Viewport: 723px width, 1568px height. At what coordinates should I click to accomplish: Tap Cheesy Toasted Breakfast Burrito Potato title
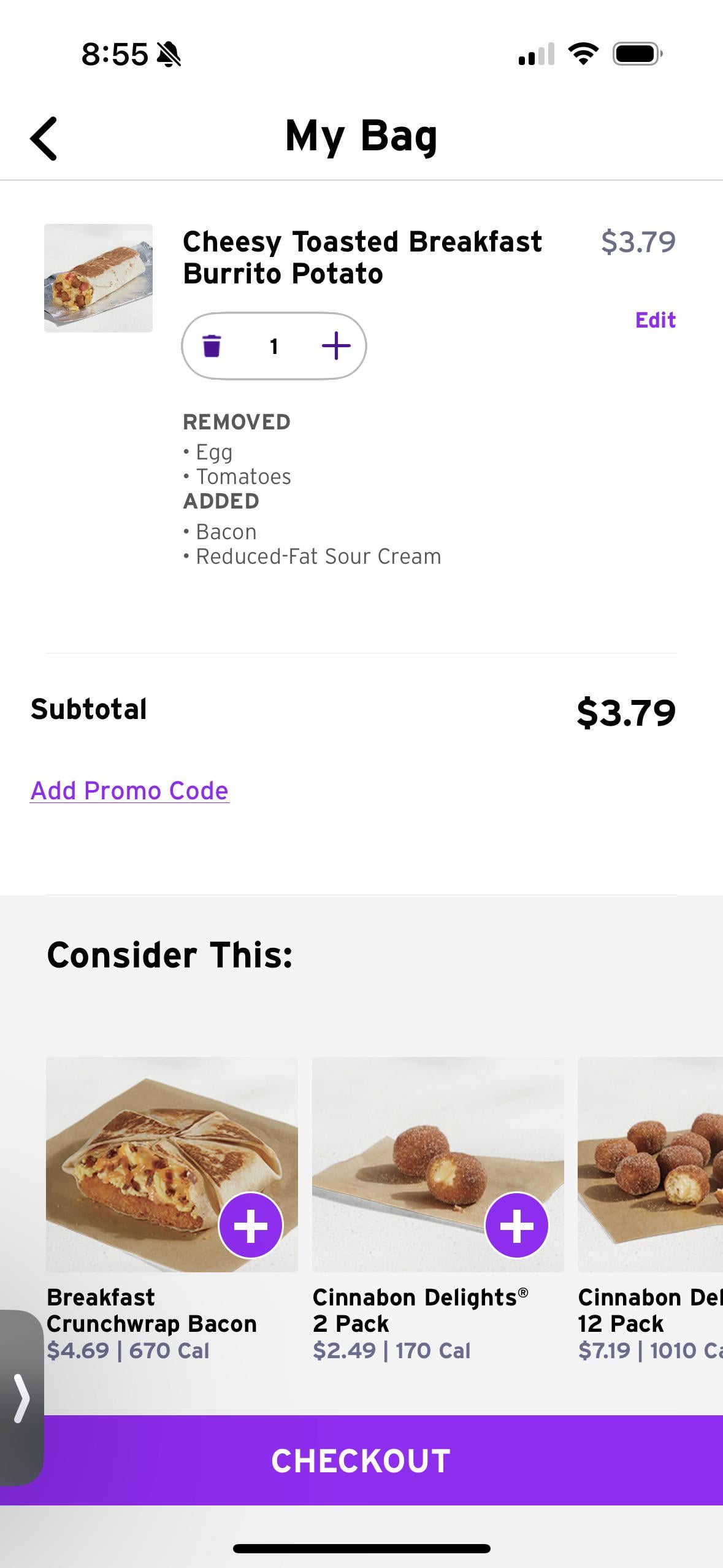click(362, 258)
